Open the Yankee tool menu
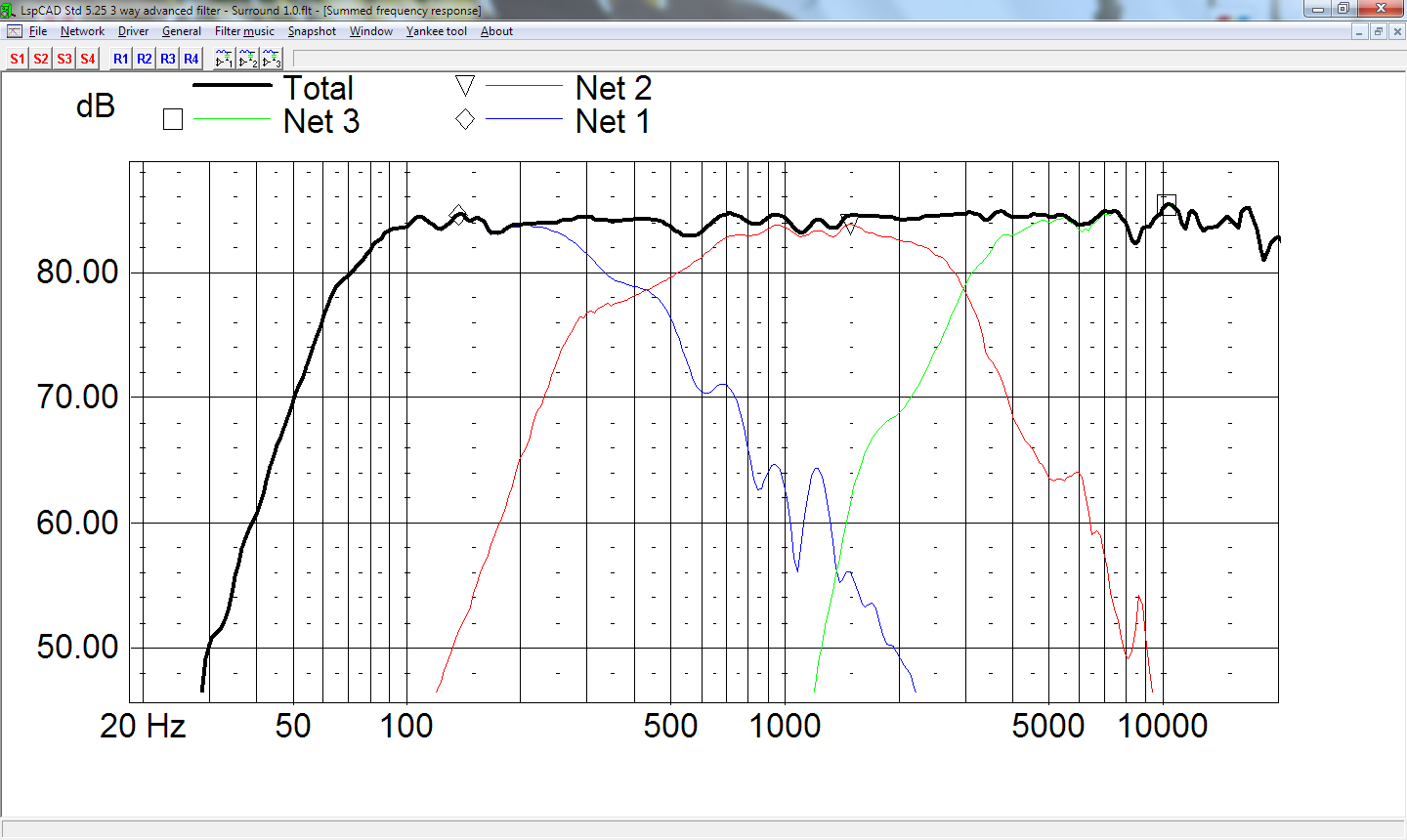Image resolution: width=1407 pixels, height=840 pixels. pyautogui.click(x=436, y=31)
